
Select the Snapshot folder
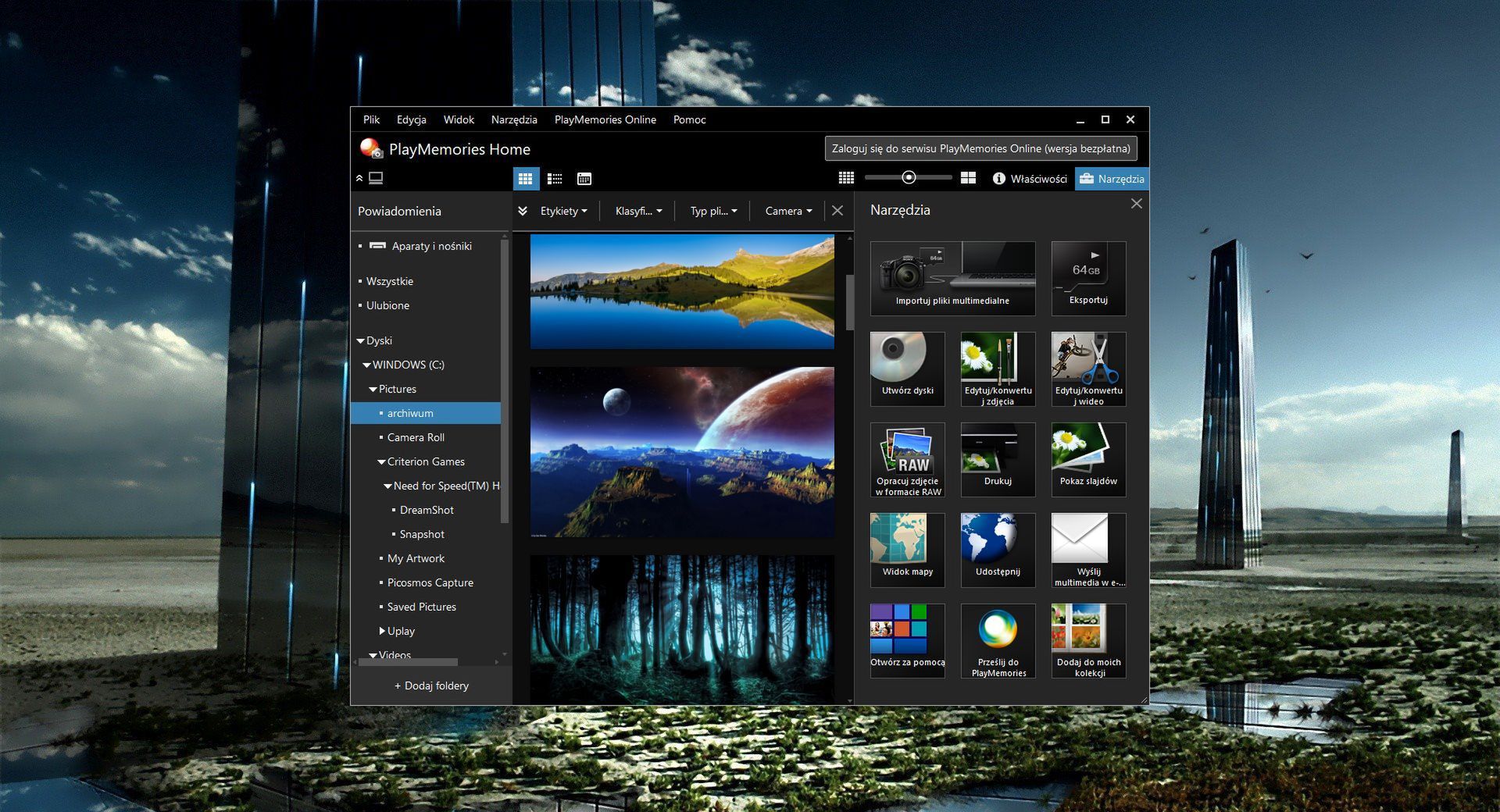pyautogui.click(x=426, y=534)
